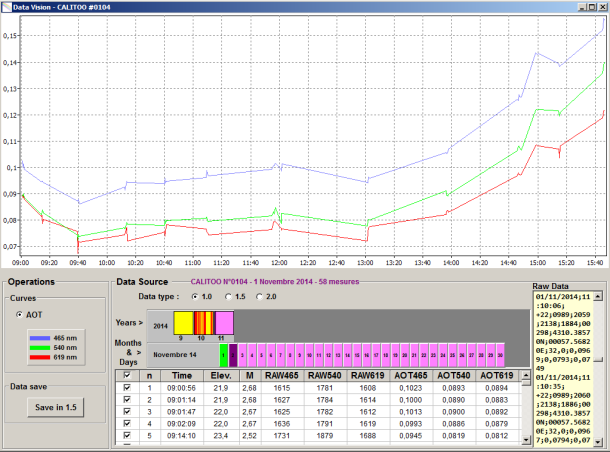Uncheck measurement row 3 checkbox
610x452 pixels.
pyautogui.click(x=125, y=411)
